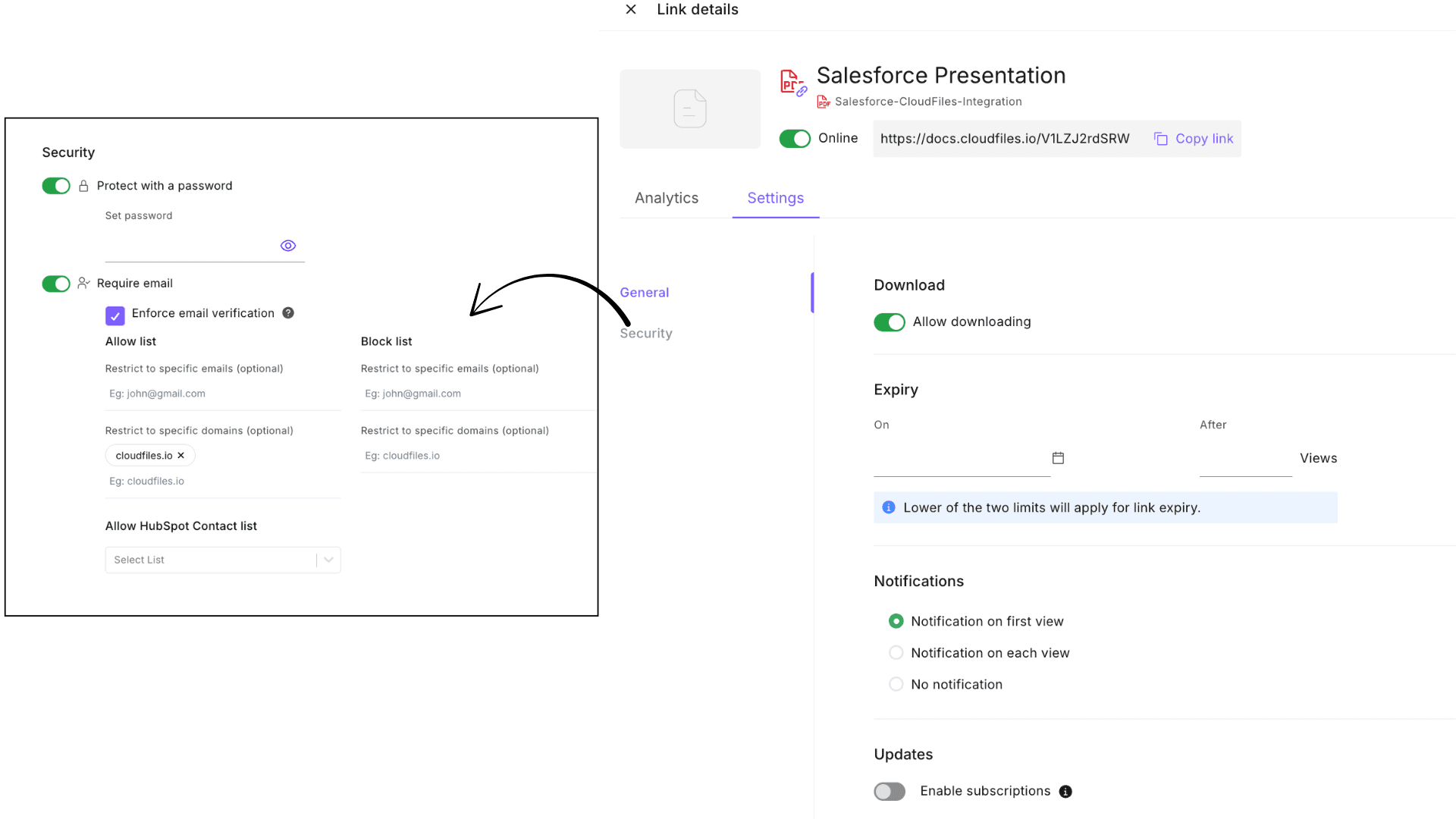The height and width of the screenshot is (819, 1456).
Task: Click the Views expiry count field
Action: pyautogui.click(x=1245, y=459)
